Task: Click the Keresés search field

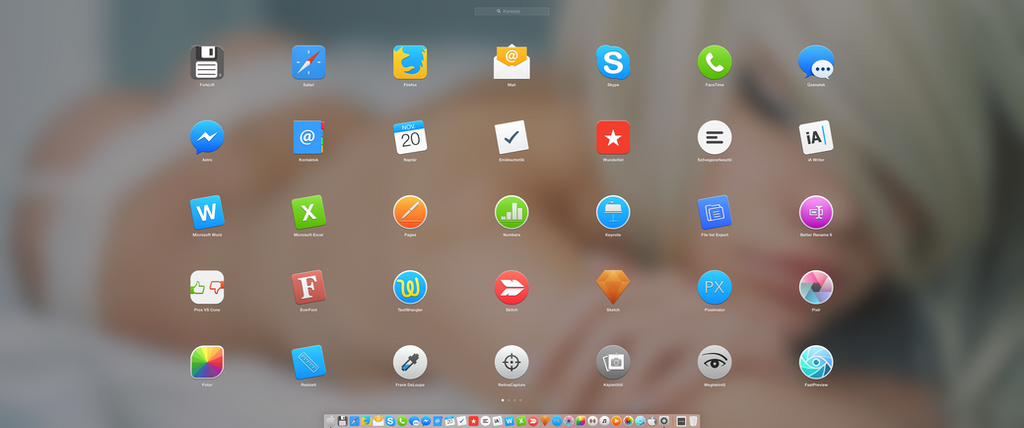Action: (512, 11)
